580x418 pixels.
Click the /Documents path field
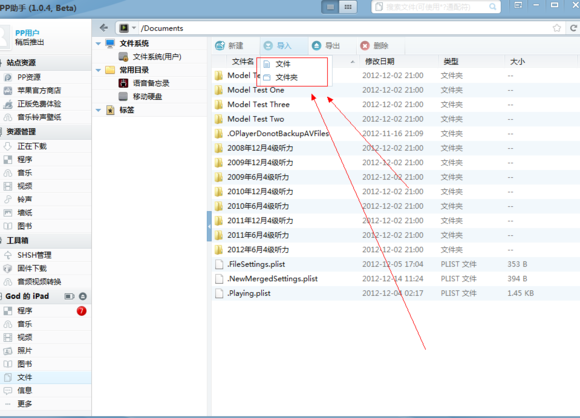tap(344, 28)
